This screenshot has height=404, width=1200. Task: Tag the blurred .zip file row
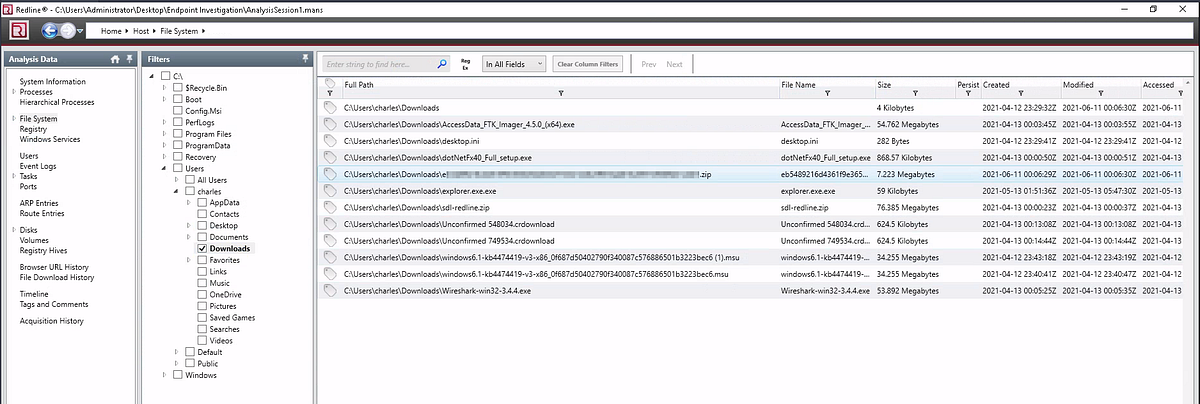331,174
